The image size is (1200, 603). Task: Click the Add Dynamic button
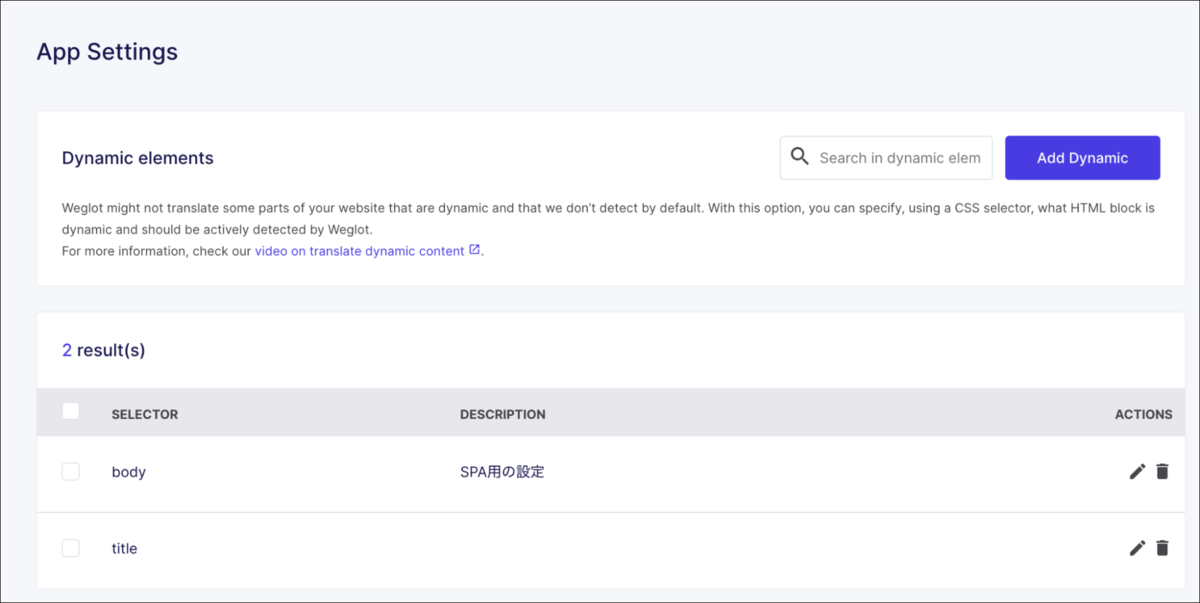[1082, 158]
